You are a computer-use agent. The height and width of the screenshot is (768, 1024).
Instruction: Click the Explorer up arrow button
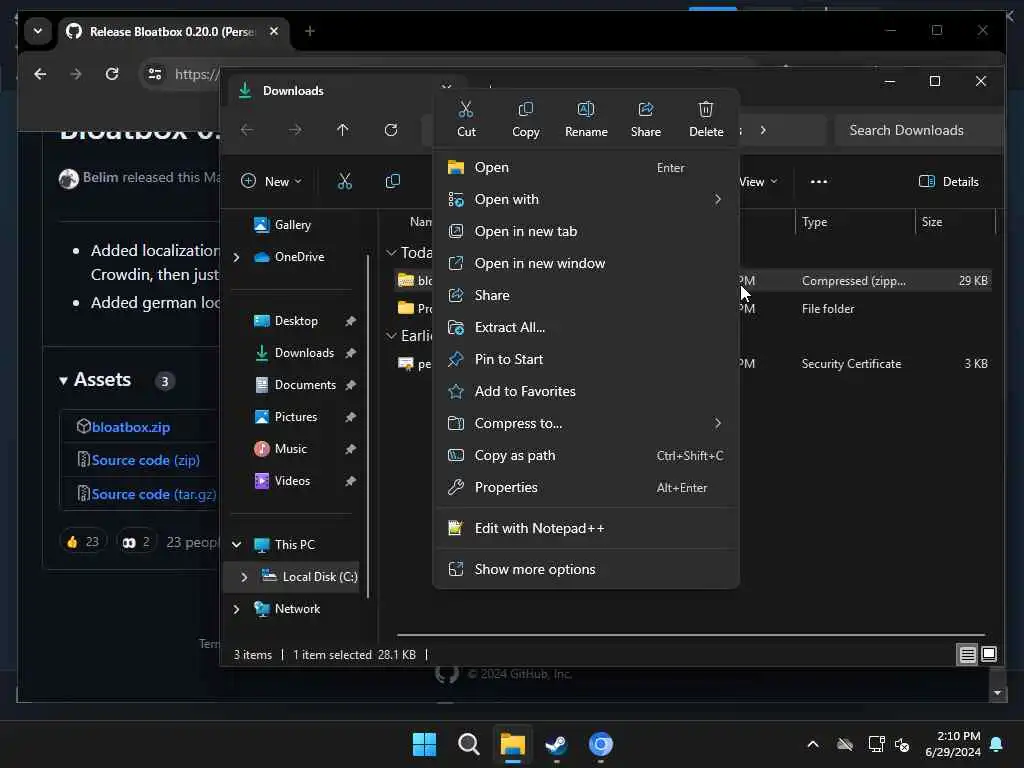coord(342,130)
